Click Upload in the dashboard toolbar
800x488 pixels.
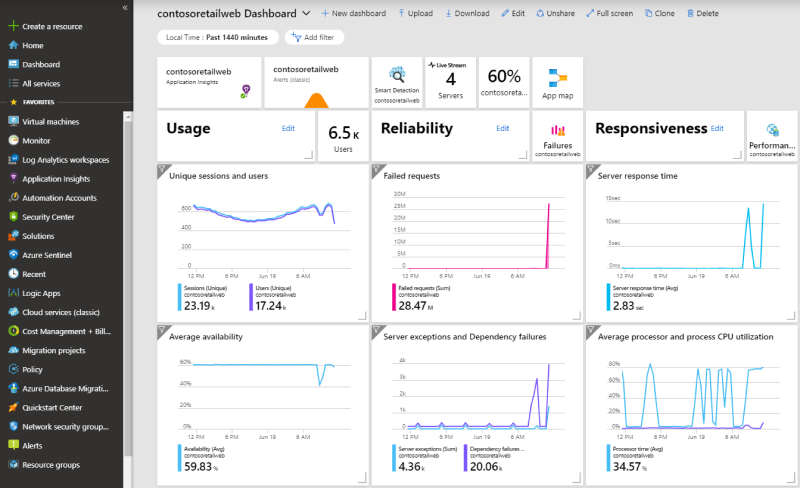click(415, 13)
